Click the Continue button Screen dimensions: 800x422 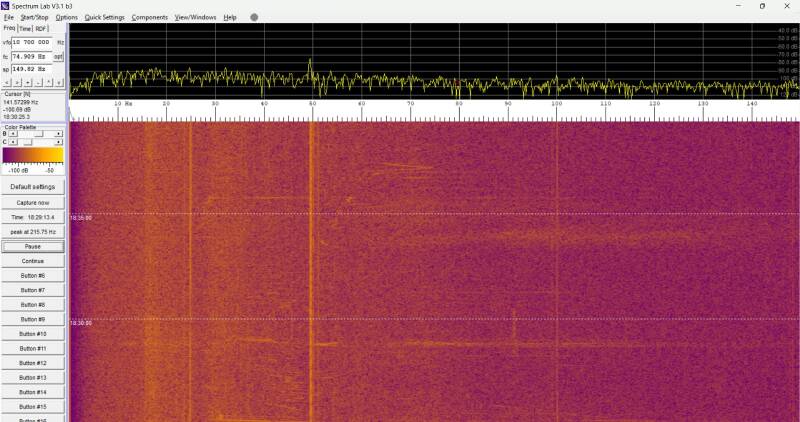pos(33,261)
